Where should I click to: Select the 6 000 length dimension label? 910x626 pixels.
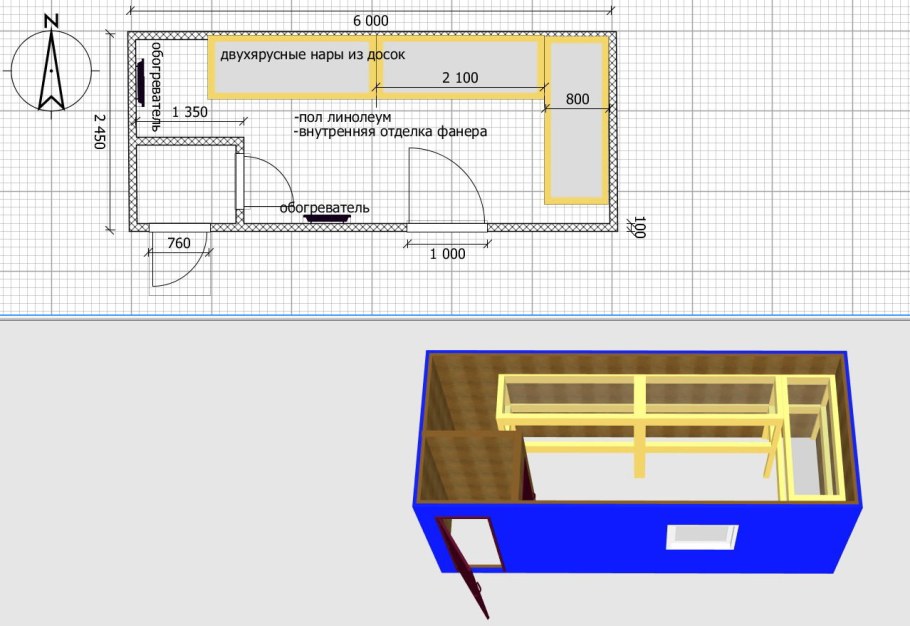point(371,20)
